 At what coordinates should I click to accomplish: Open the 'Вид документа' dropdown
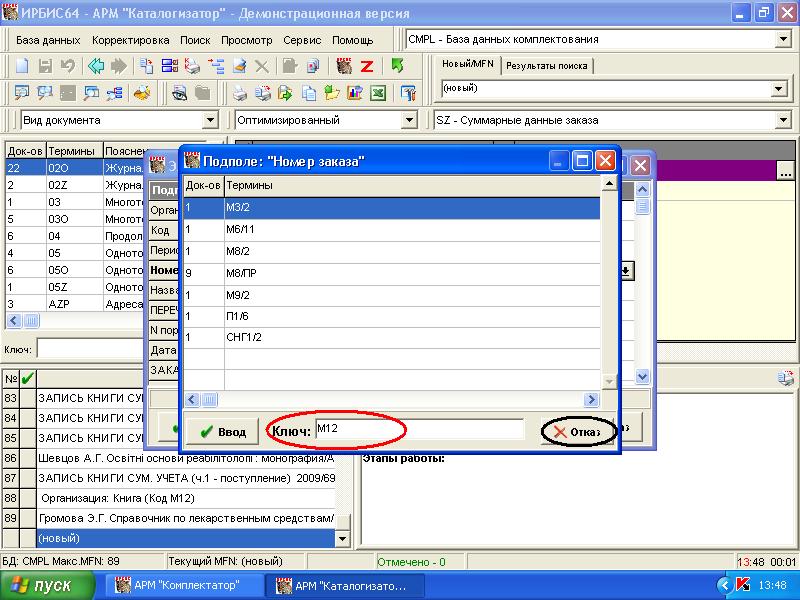click(210, 120)
